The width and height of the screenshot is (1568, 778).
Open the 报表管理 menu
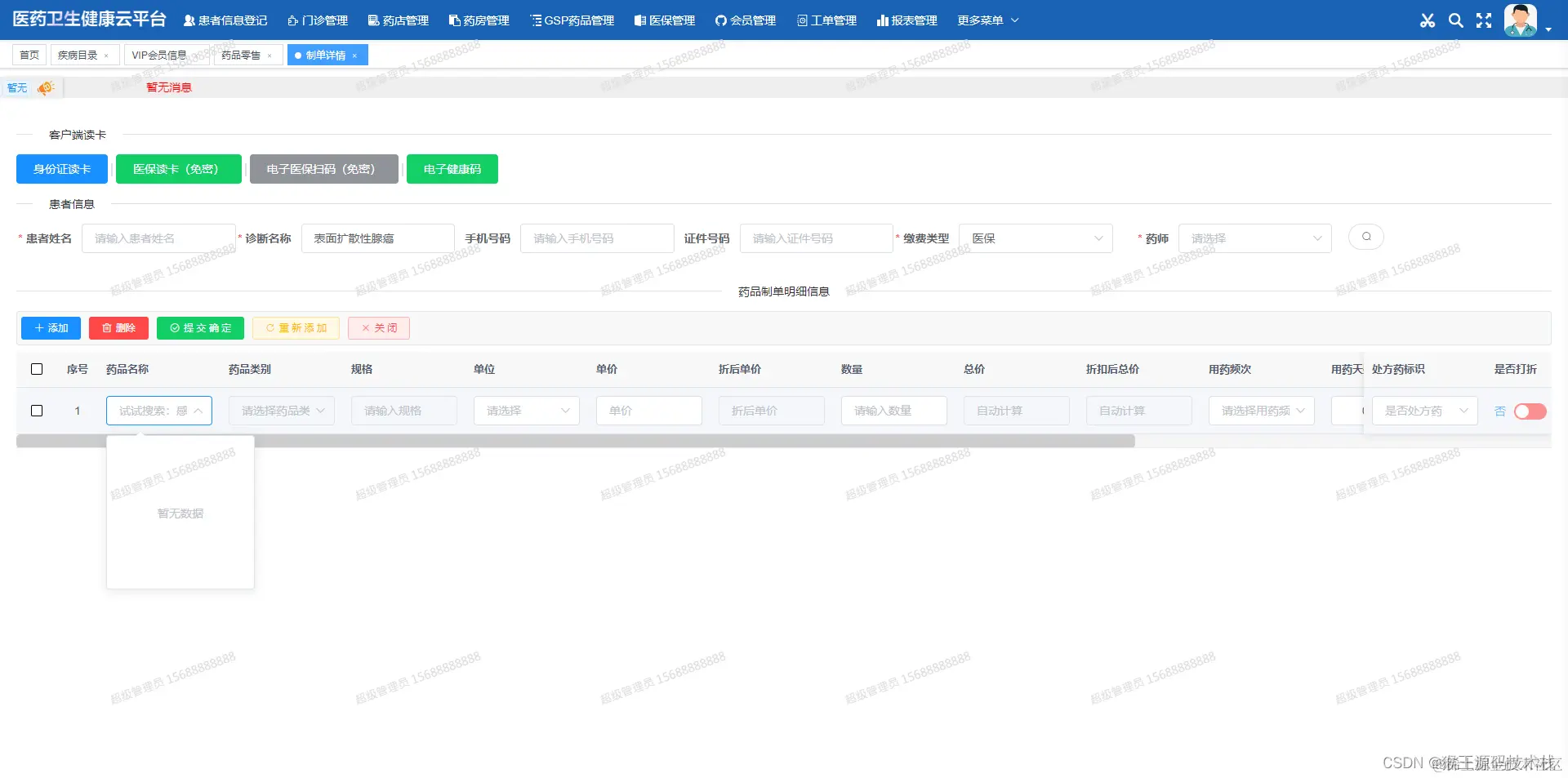[x=906, y=20]
